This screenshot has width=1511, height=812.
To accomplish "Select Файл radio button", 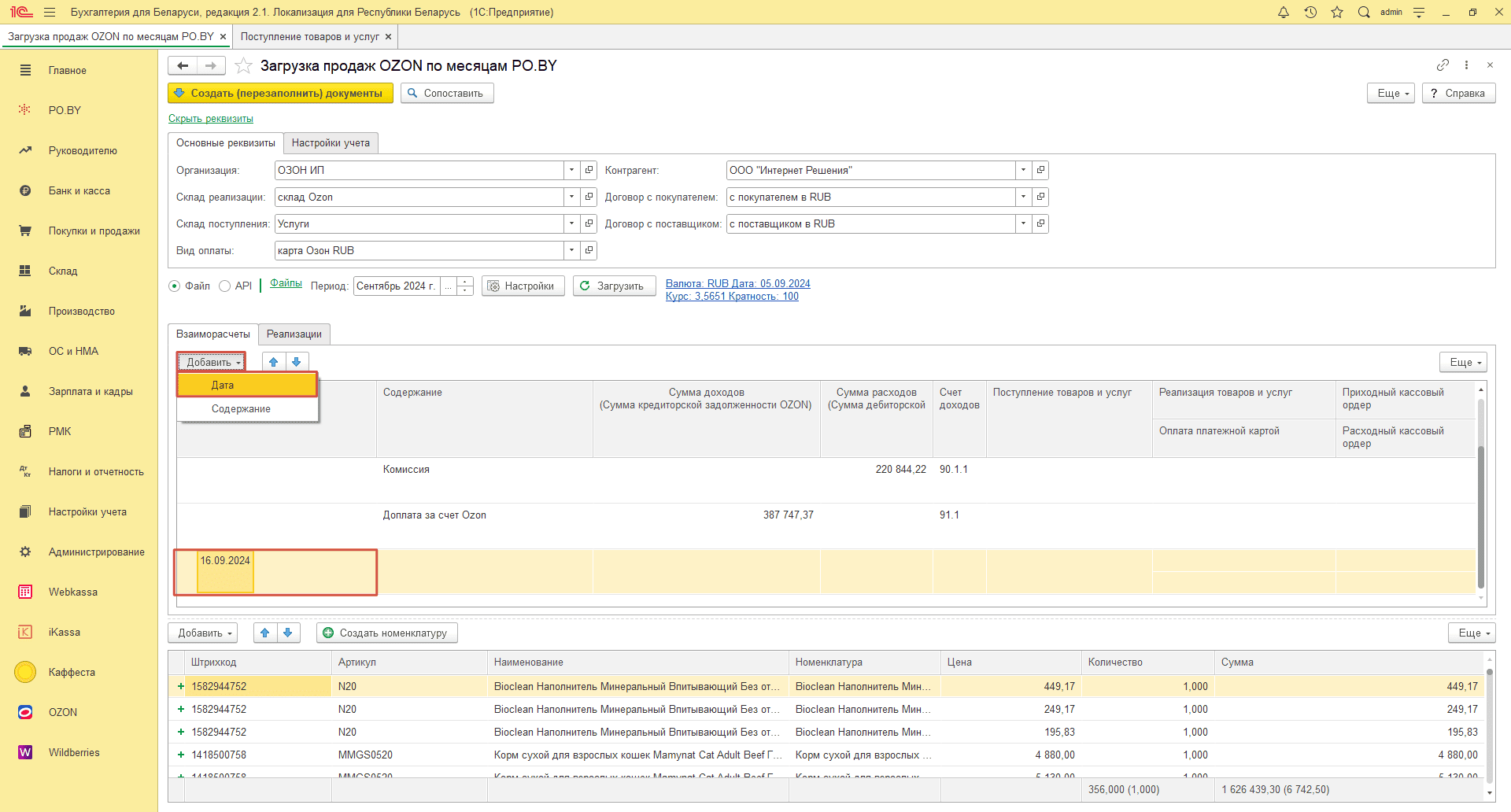I will coord(175,286).
